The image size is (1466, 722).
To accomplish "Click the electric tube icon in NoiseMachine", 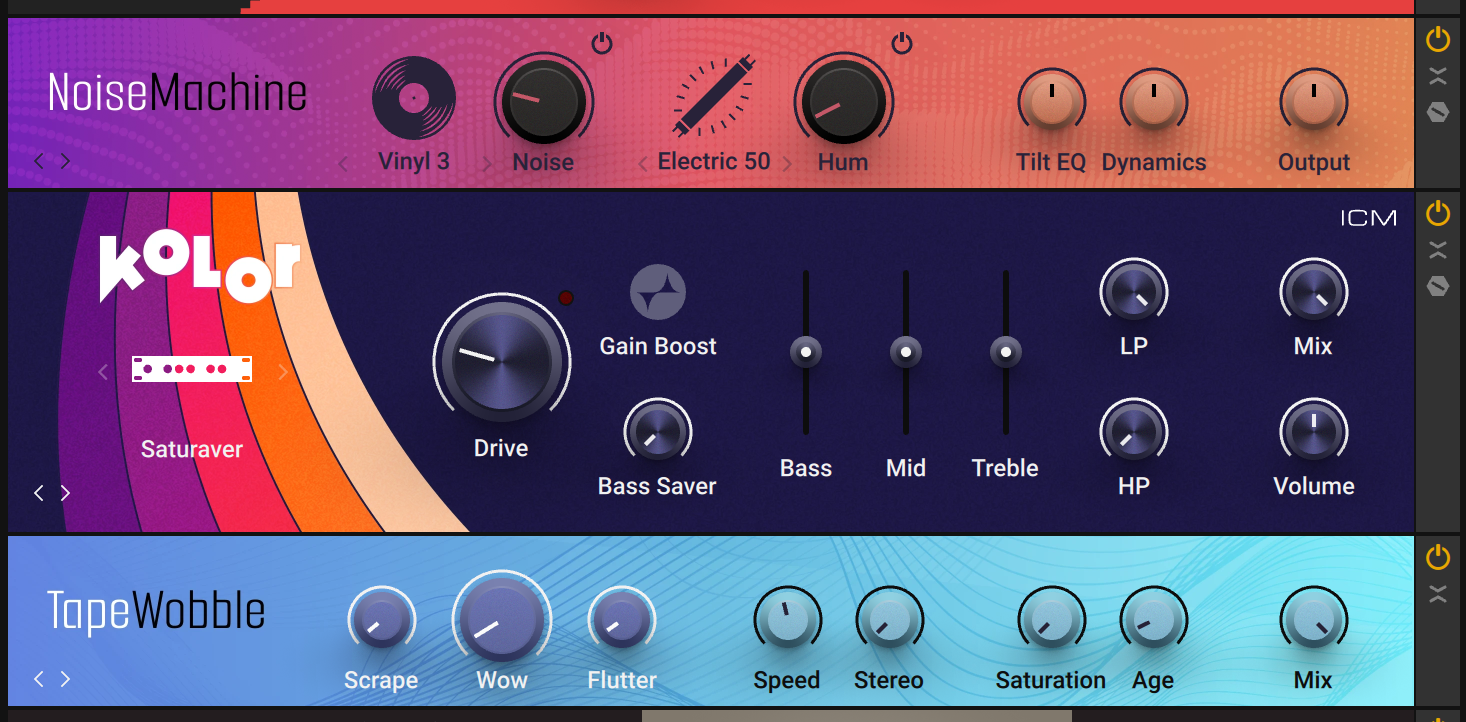I will [x=714, y=98].
